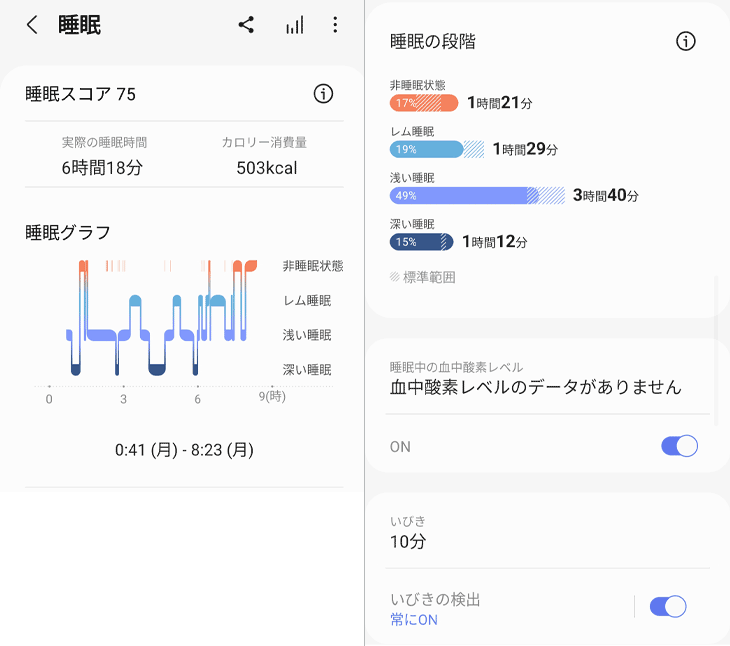Viewport: 730px width, 646px height.
Task: Tap the 睡眠グラフ heading
Action: pyautogui.click(x=68, y=232)
